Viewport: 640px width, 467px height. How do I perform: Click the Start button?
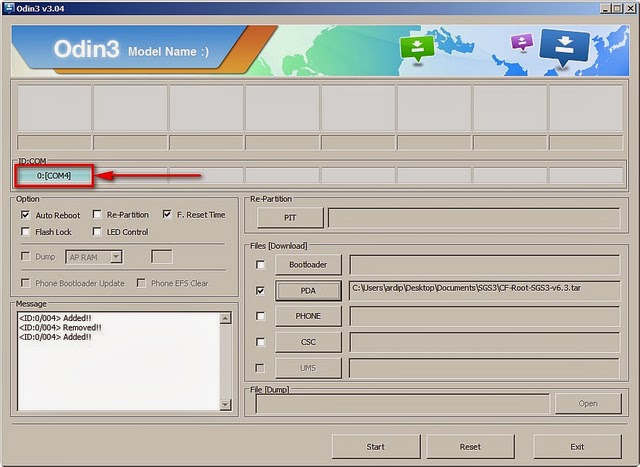[x=376, y=447]
